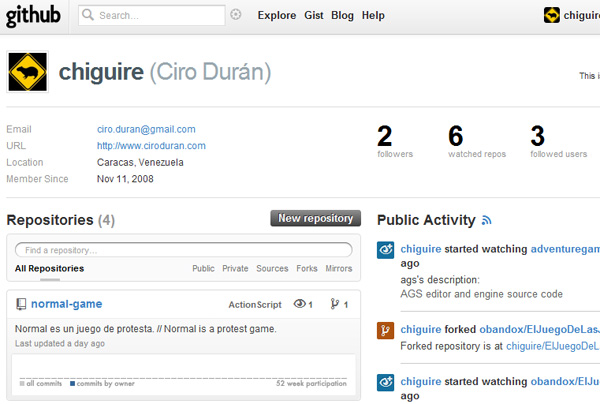
Task: Focus the top Search field
Action: [152, 15]
